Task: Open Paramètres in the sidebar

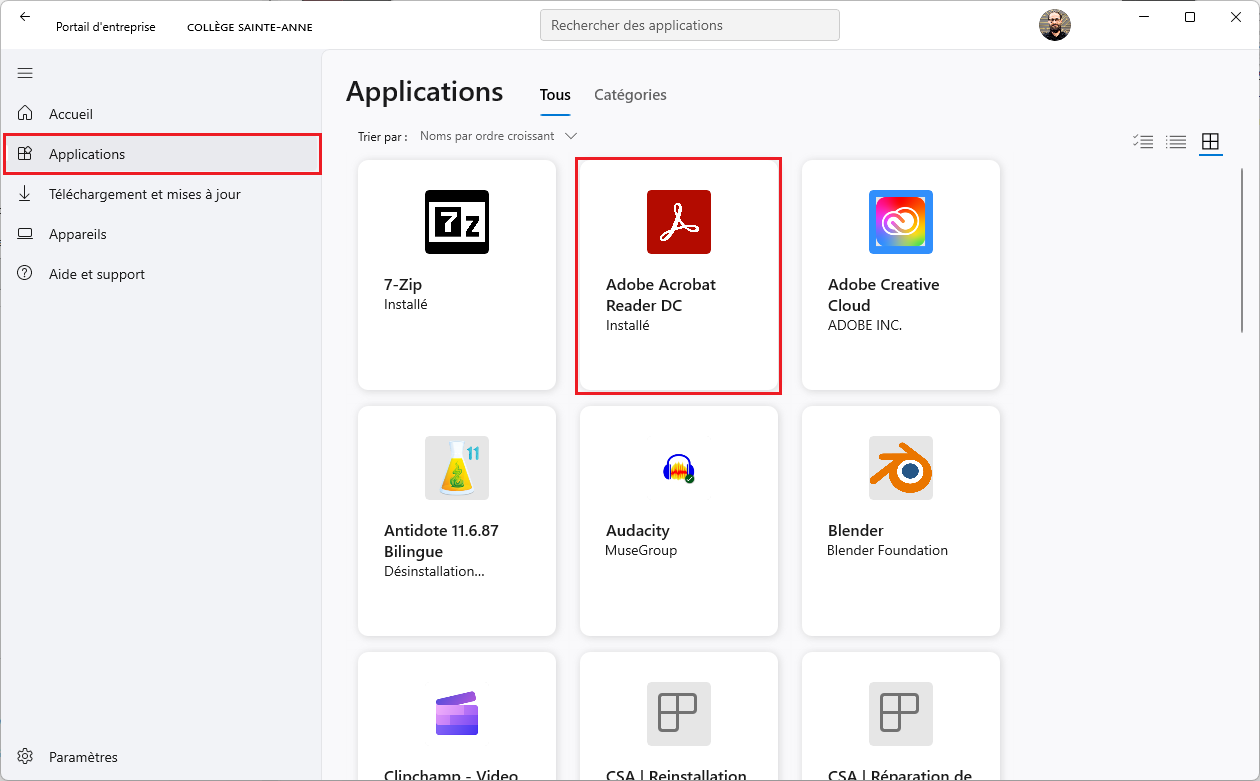Action: [83, 757]
